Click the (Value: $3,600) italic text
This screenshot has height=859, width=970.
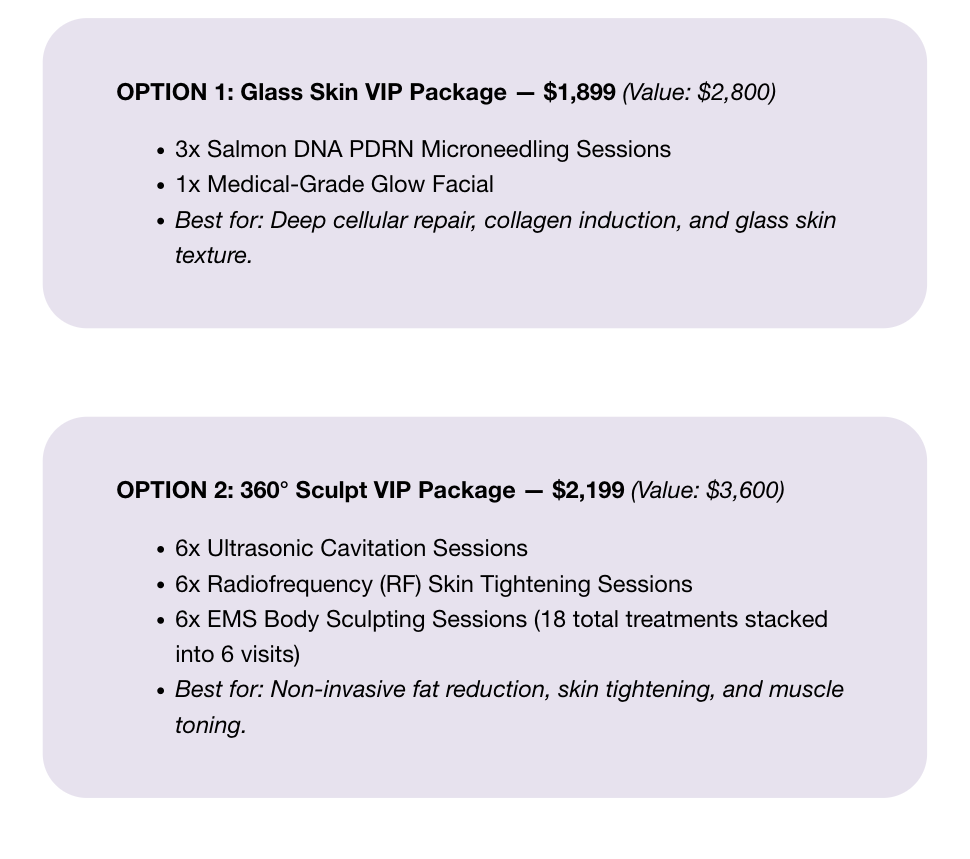click(x=708, y=490)
